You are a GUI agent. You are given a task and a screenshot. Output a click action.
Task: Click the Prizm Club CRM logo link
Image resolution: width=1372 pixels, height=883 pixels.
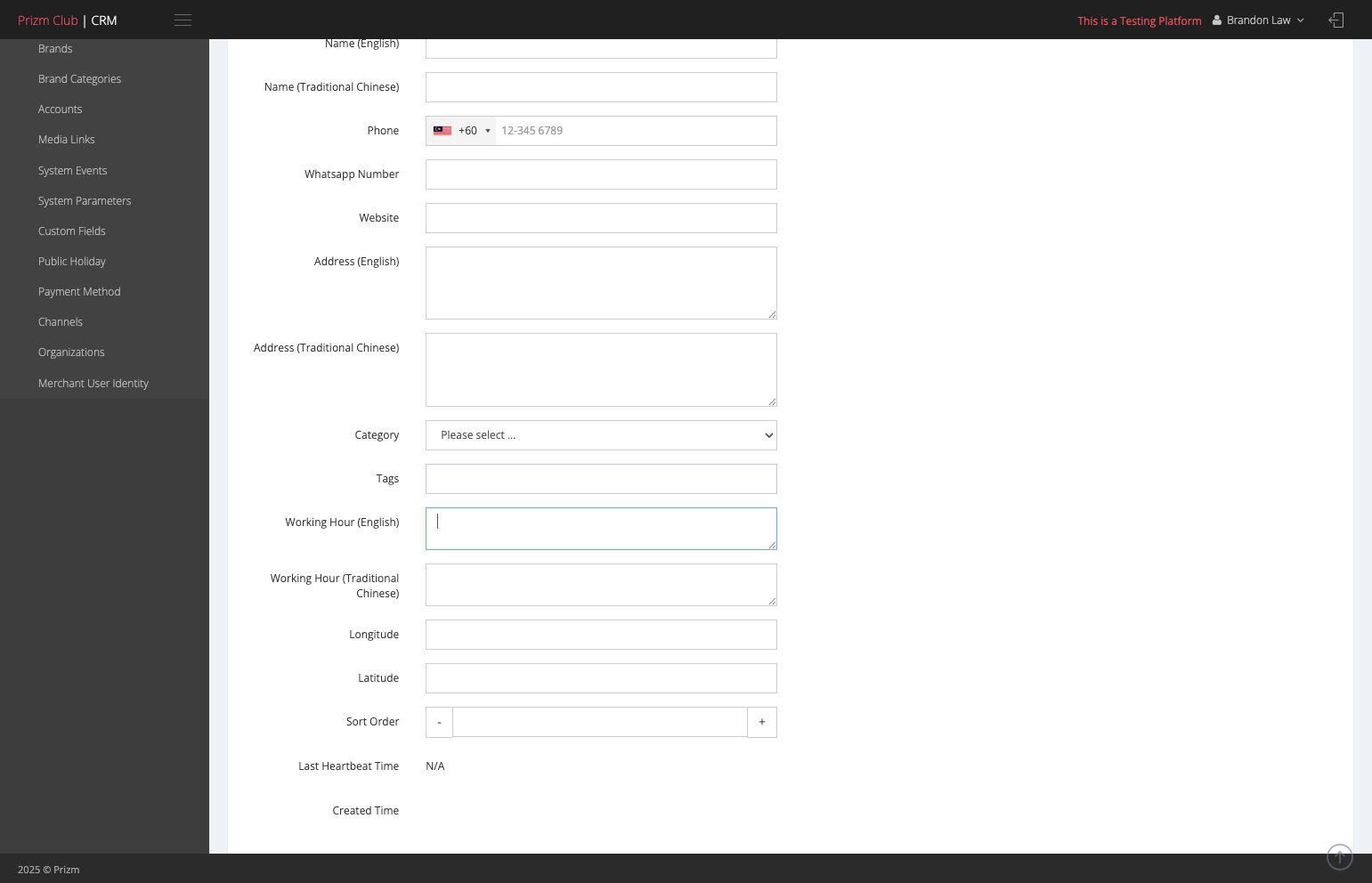click(68, 20)
